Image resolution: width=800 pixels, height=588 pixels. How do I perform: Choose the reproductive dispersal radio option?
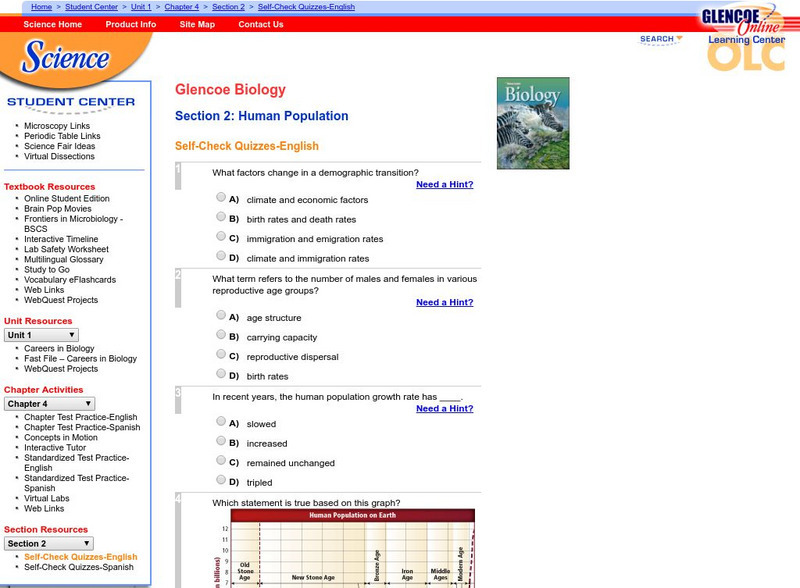click(221, 354)
